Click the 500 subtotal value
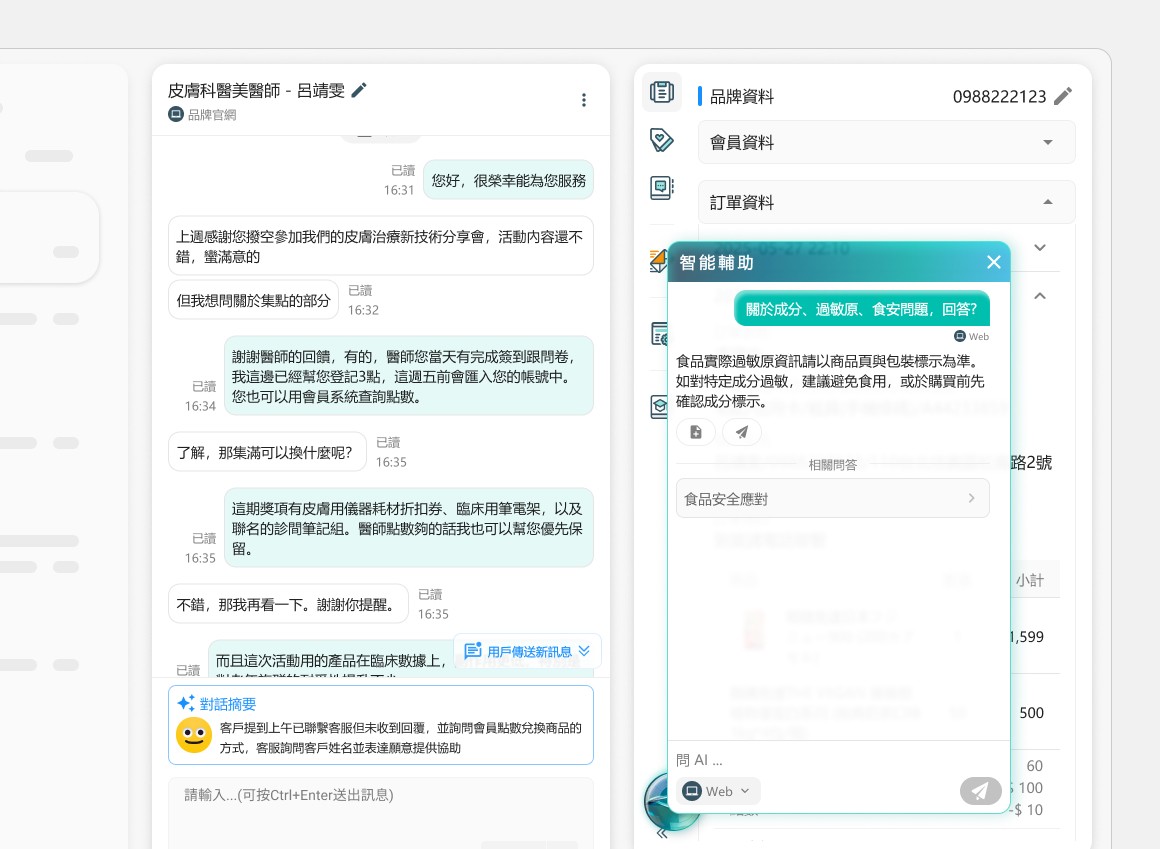1160x849 pixels. point(1031,713)
